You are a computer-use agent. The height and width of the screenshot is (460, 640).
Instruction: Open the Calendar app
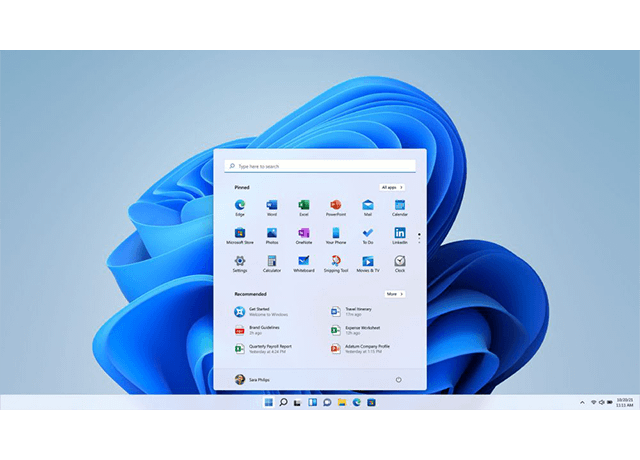click(x=400, y=207)
